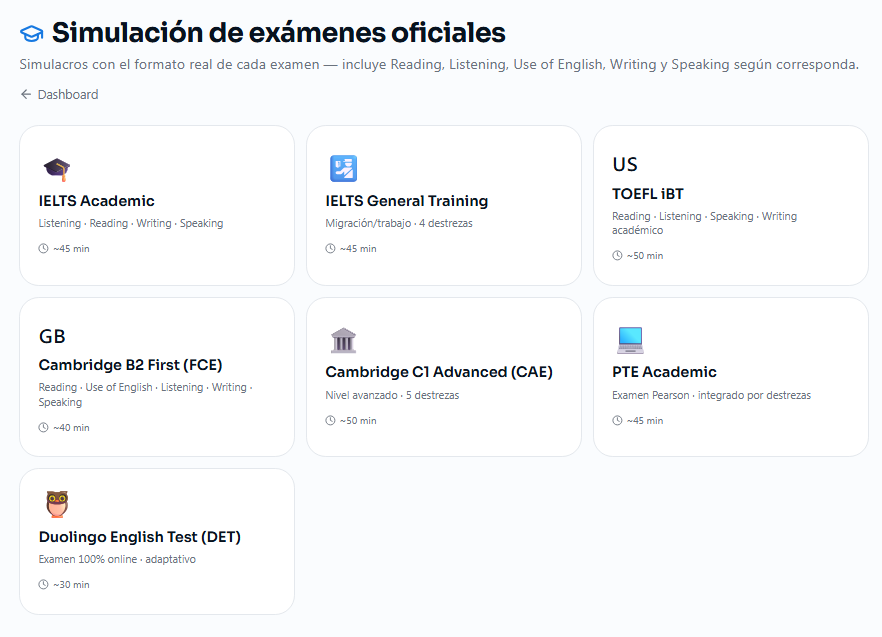Screen dimensions: 882x637
Task: Click the clock icon on IELTS Academic card
Action: 43,249
